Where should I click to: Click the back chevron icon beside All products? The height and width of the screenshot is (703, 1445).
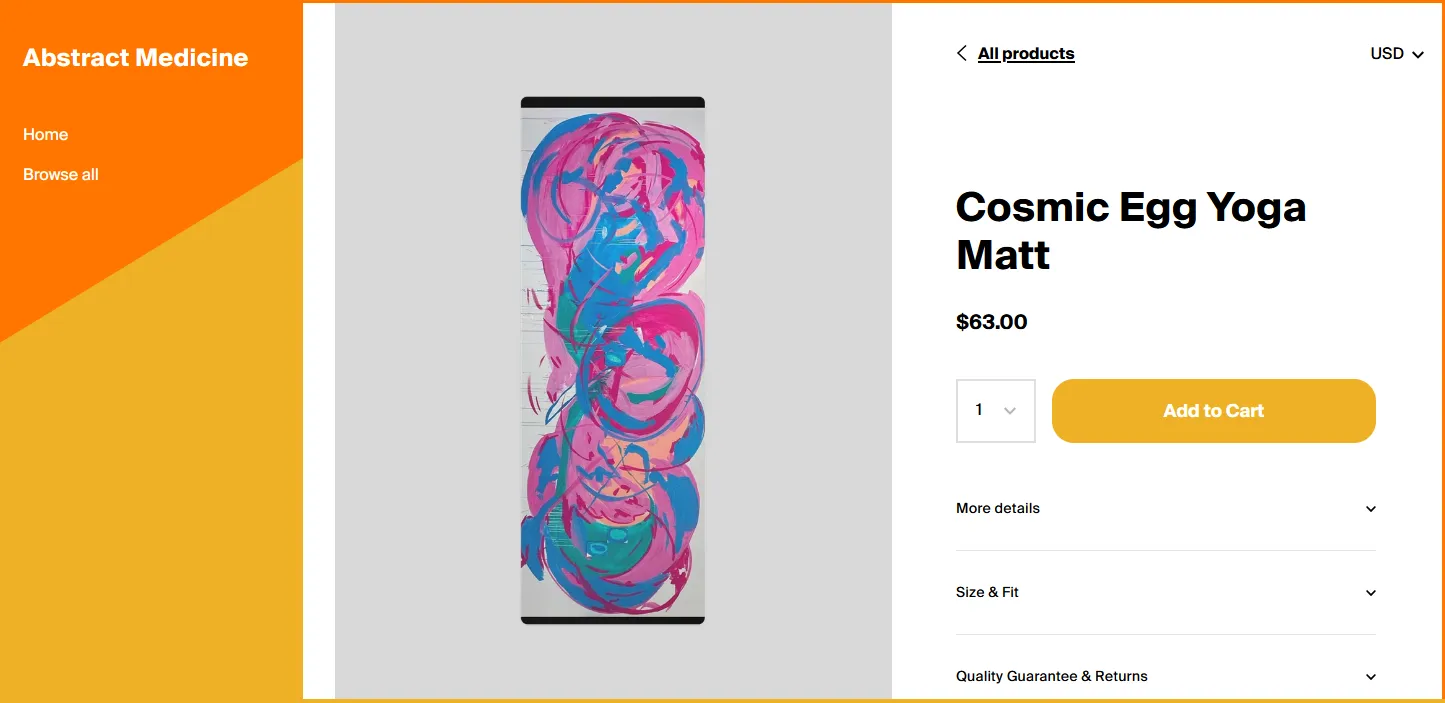click(961, 53)
